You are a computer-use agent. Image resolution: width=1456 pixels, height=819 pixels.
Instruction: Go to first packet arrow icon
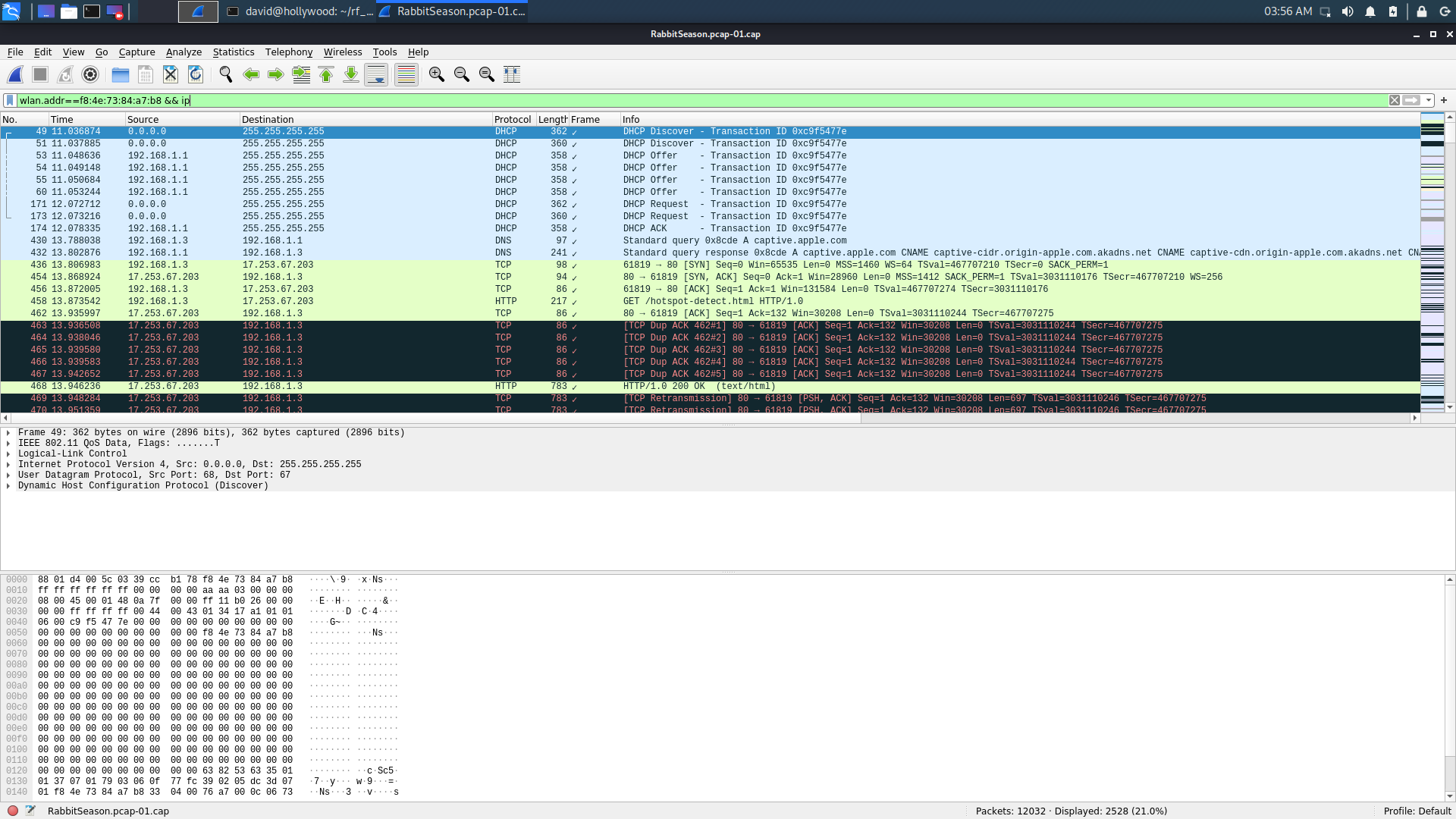click(326, 74)
